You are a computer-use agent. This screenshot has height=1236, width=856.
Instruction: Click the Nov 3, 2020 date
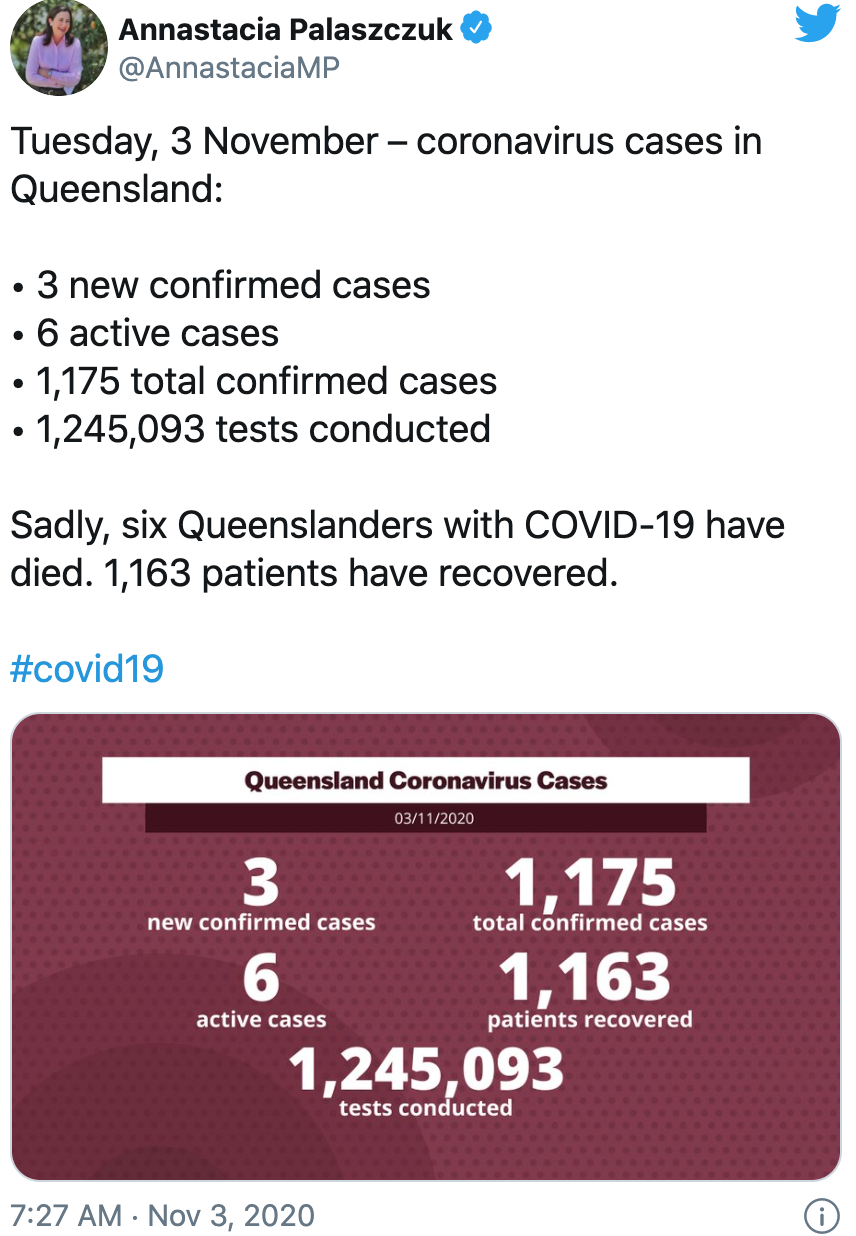(x=231, y=1216)
